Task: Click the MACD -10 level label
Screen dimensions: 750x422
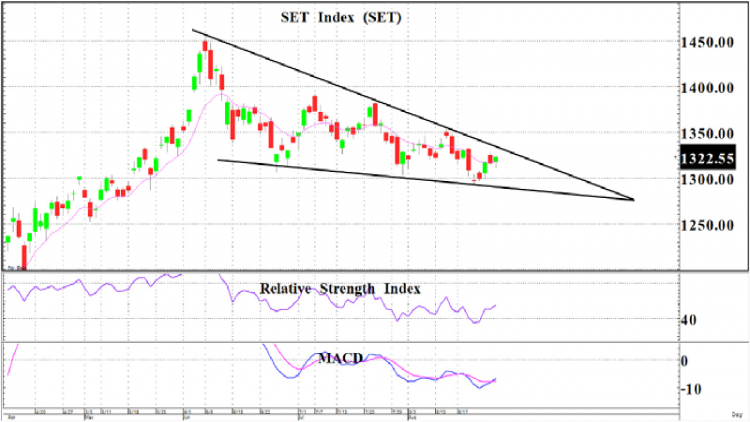Action: 690,389
